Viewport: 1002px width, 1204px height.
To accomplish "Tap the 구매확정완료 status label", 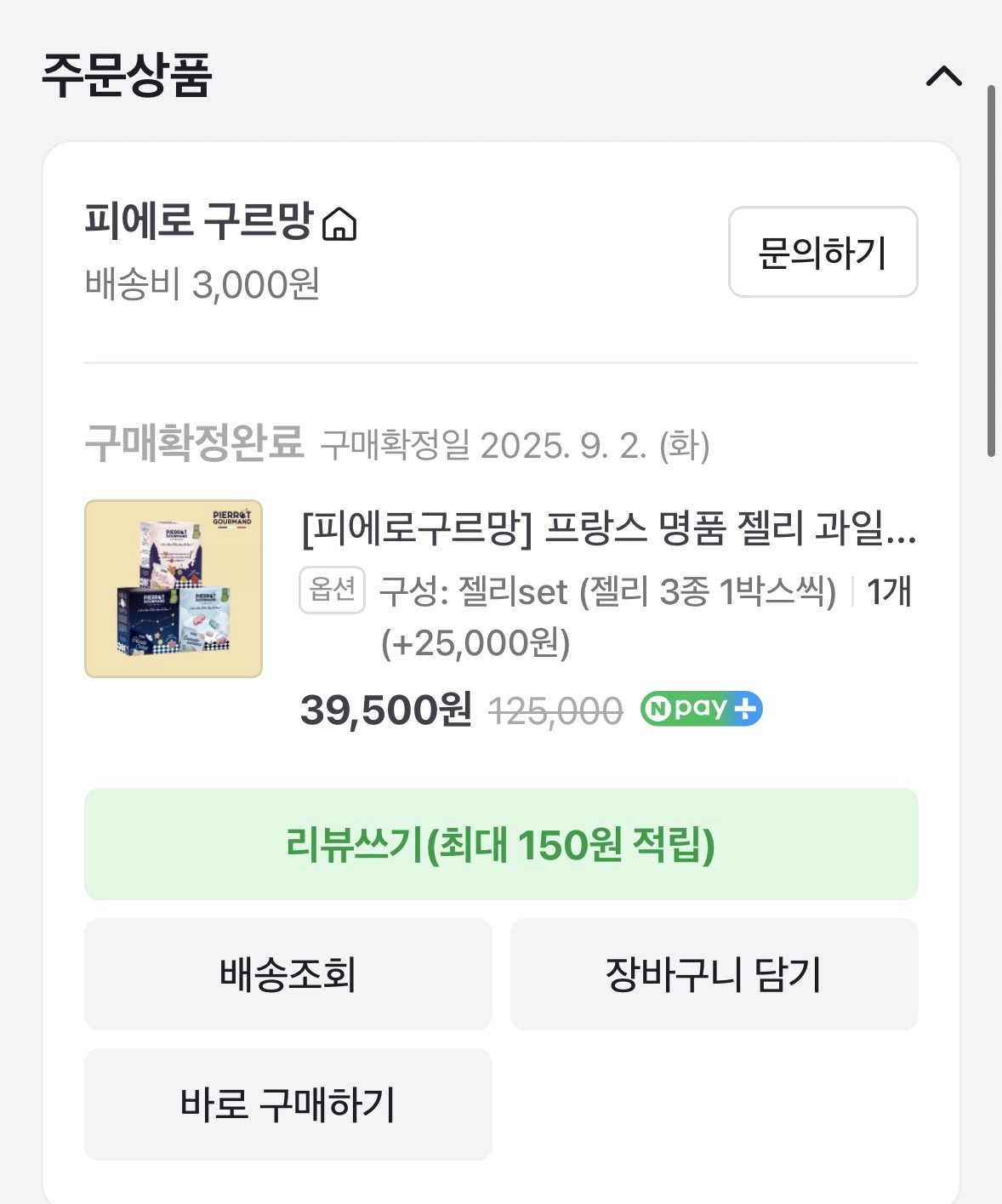I will 195,442.
